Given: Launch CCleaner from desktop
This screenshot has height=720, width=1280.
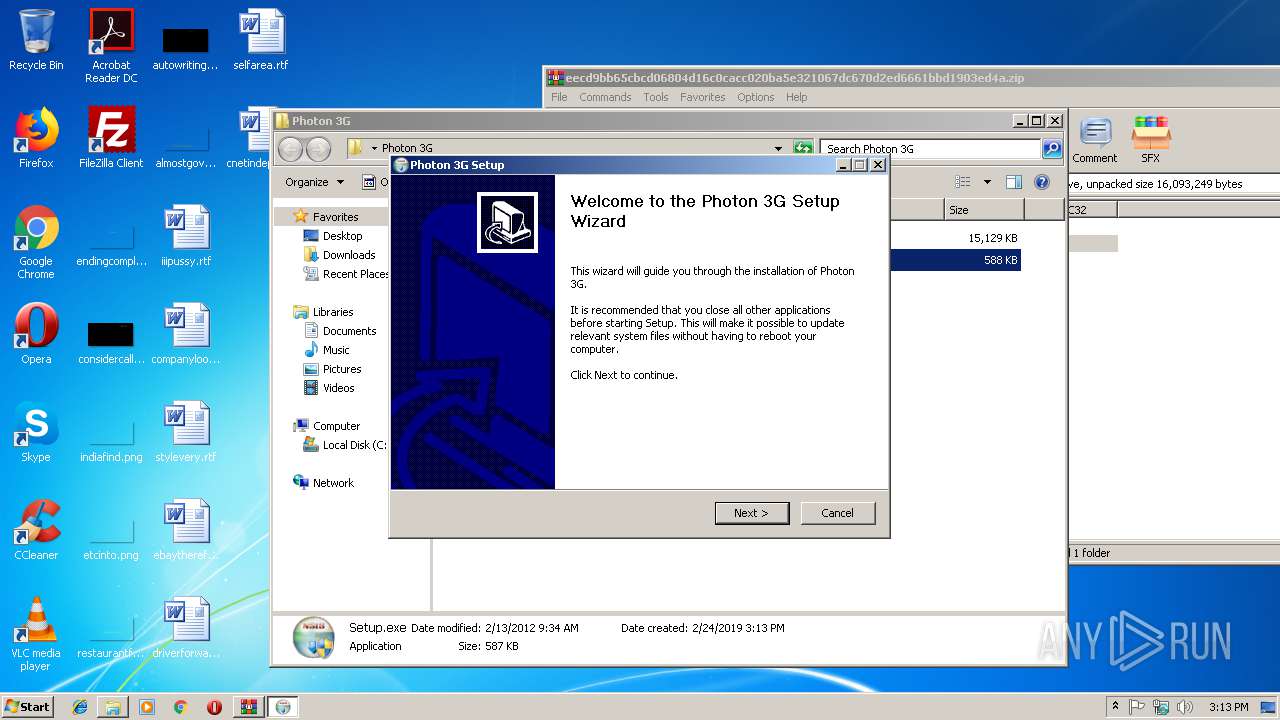Looking at the screenshot, I should pyautogui.click(x=36, y=530).
